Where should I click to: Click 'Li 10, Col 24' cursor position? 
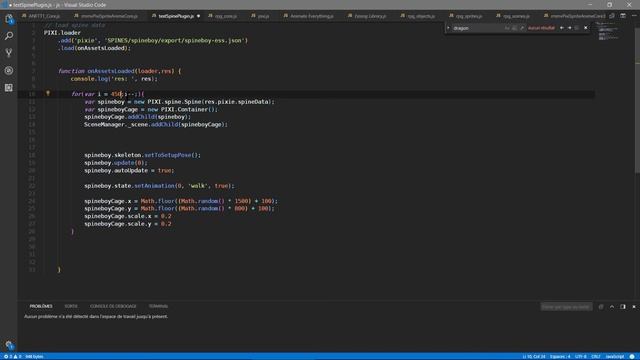534,356
